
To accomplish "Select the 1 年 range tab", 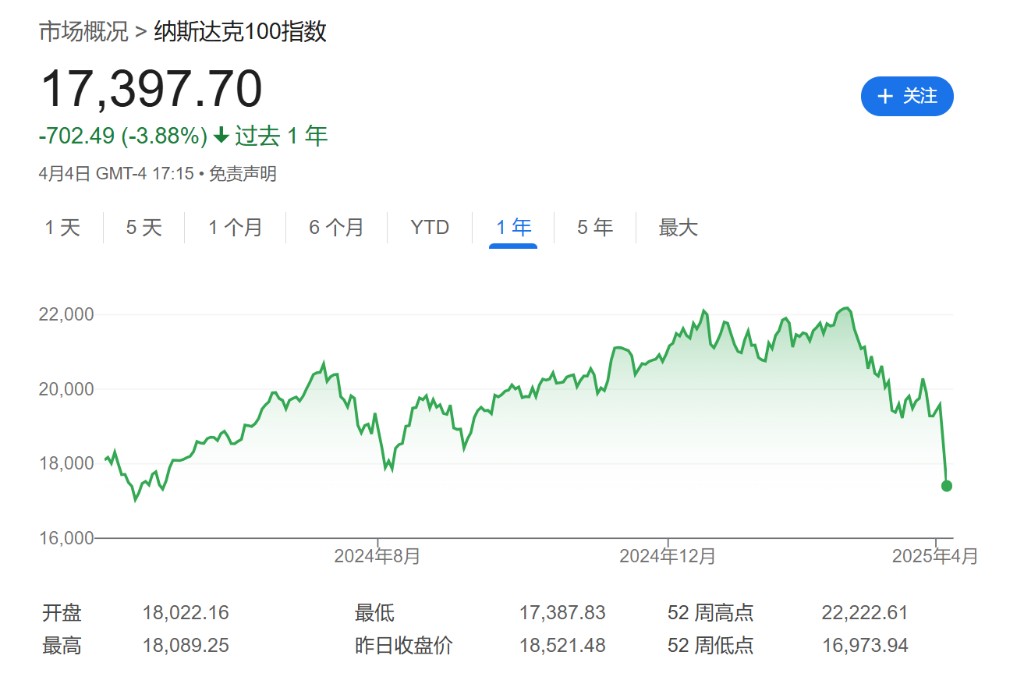I will tap(513, 227).
